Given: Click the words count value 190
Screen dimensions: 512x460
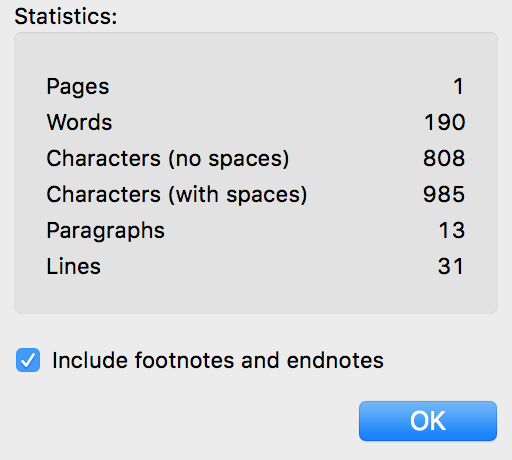Looking at the screenshot, I should (444, 122).
